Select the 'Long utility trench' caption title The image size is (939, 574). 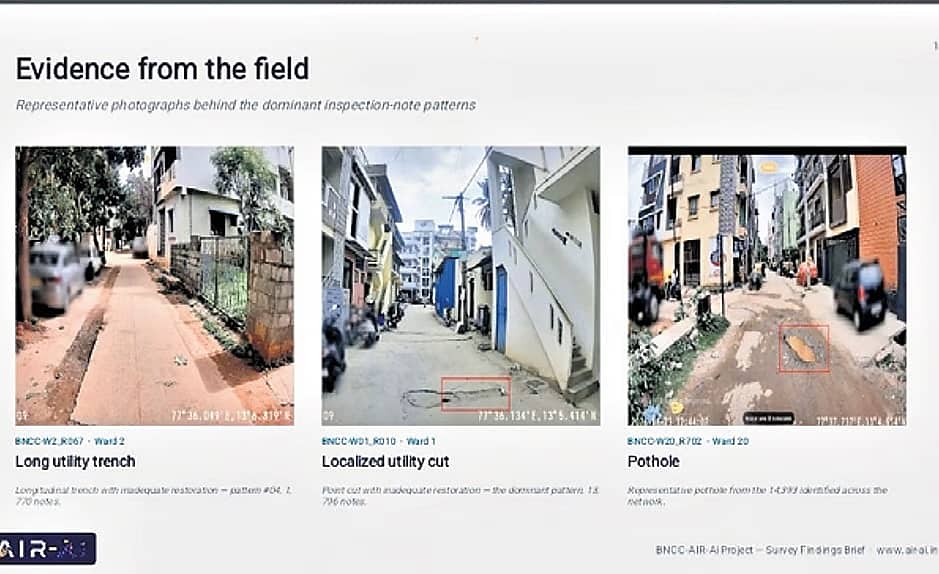pyautogui.click(x=75, y=461)
